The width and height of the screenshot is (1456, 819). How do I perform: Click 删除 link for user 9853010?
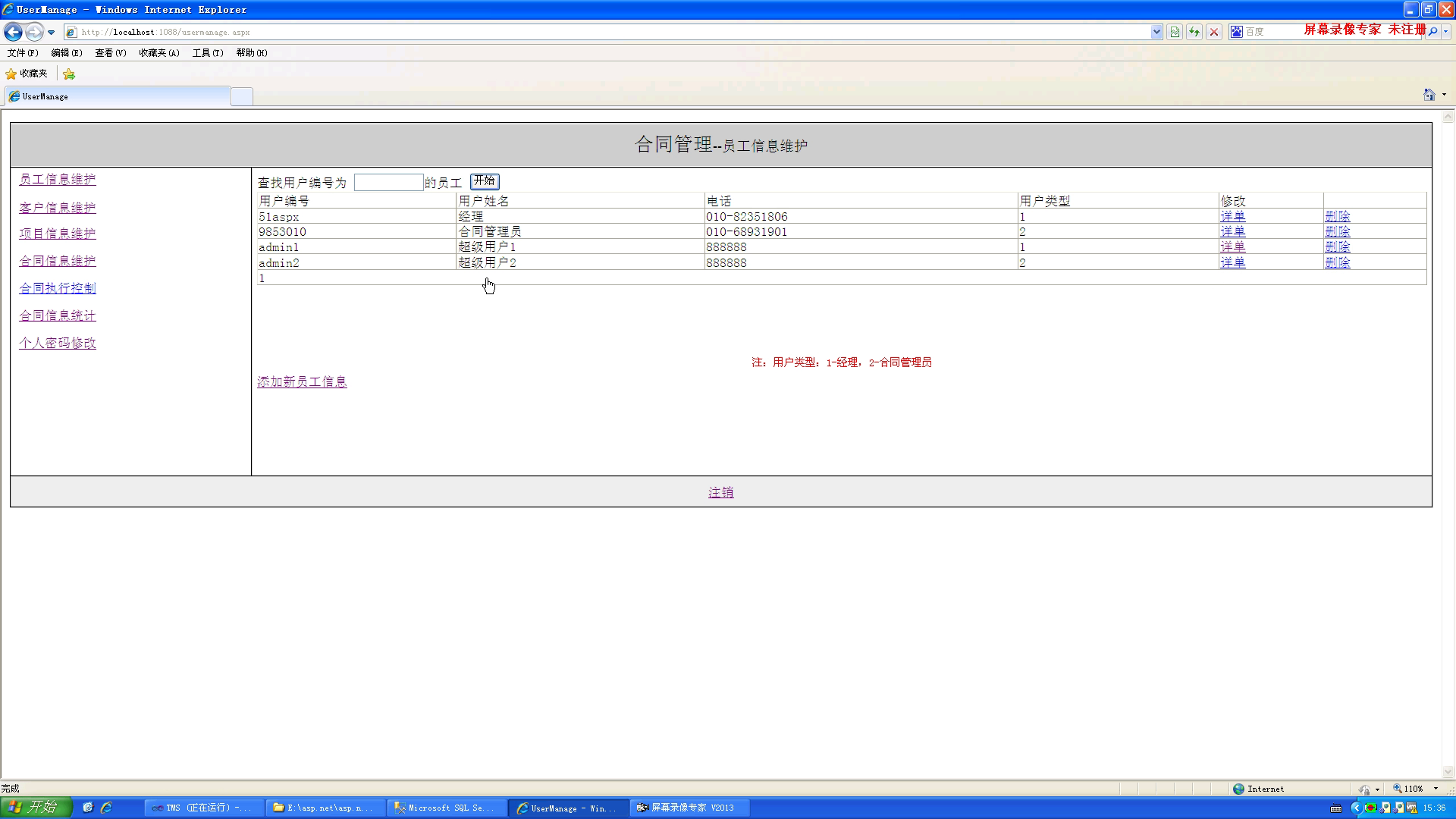[1337, 231]
